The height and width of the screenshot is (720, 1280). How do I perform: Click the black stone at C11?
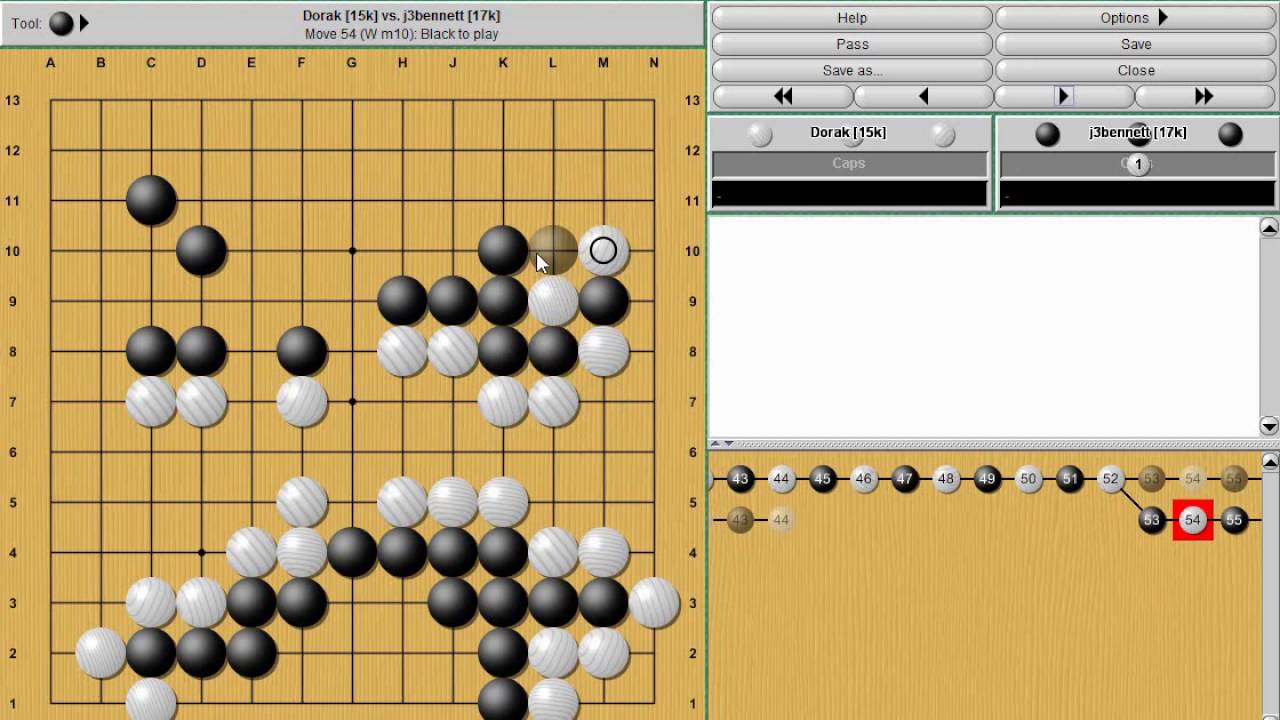pos(151,200)
